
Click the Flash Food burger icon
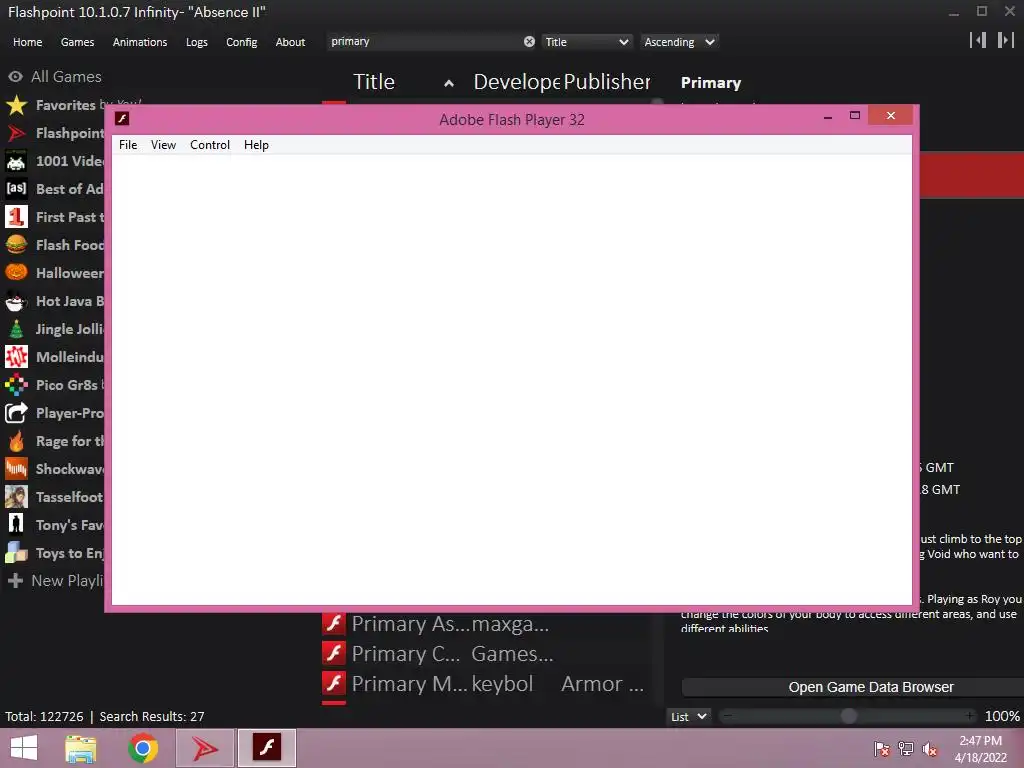point(16,245)
